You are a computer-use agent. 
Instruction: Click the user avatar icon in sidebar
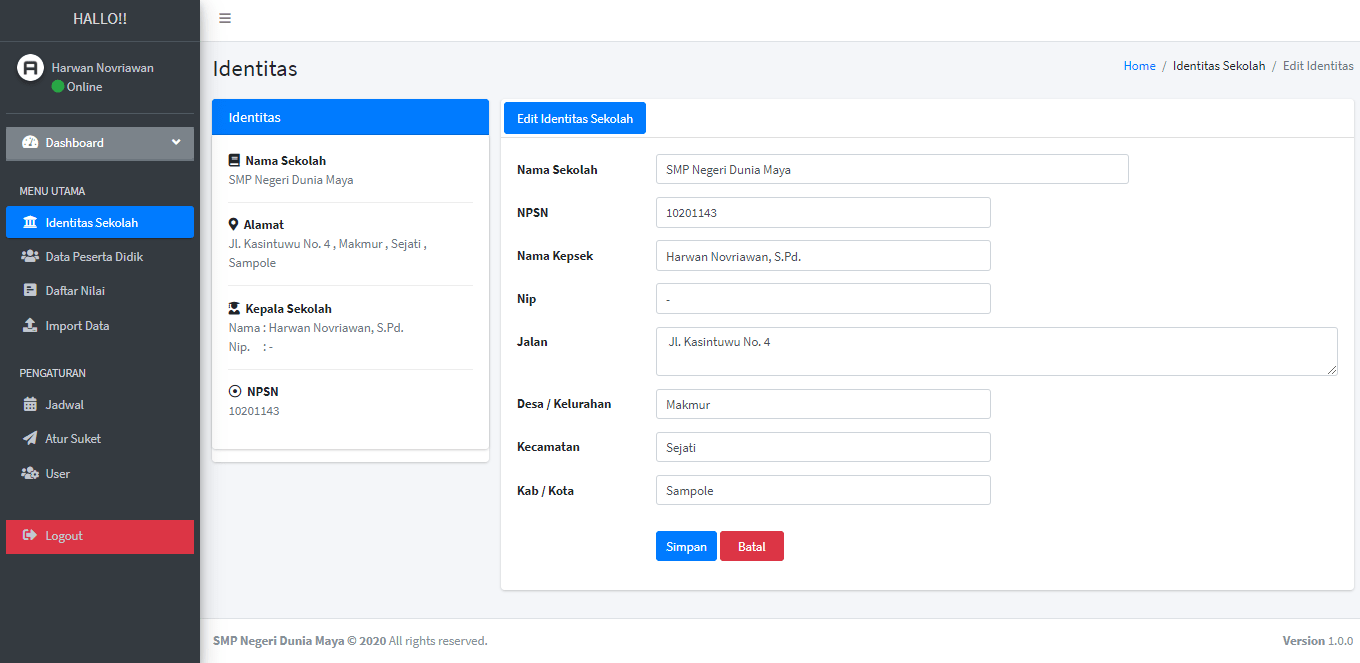click(31, 68)
